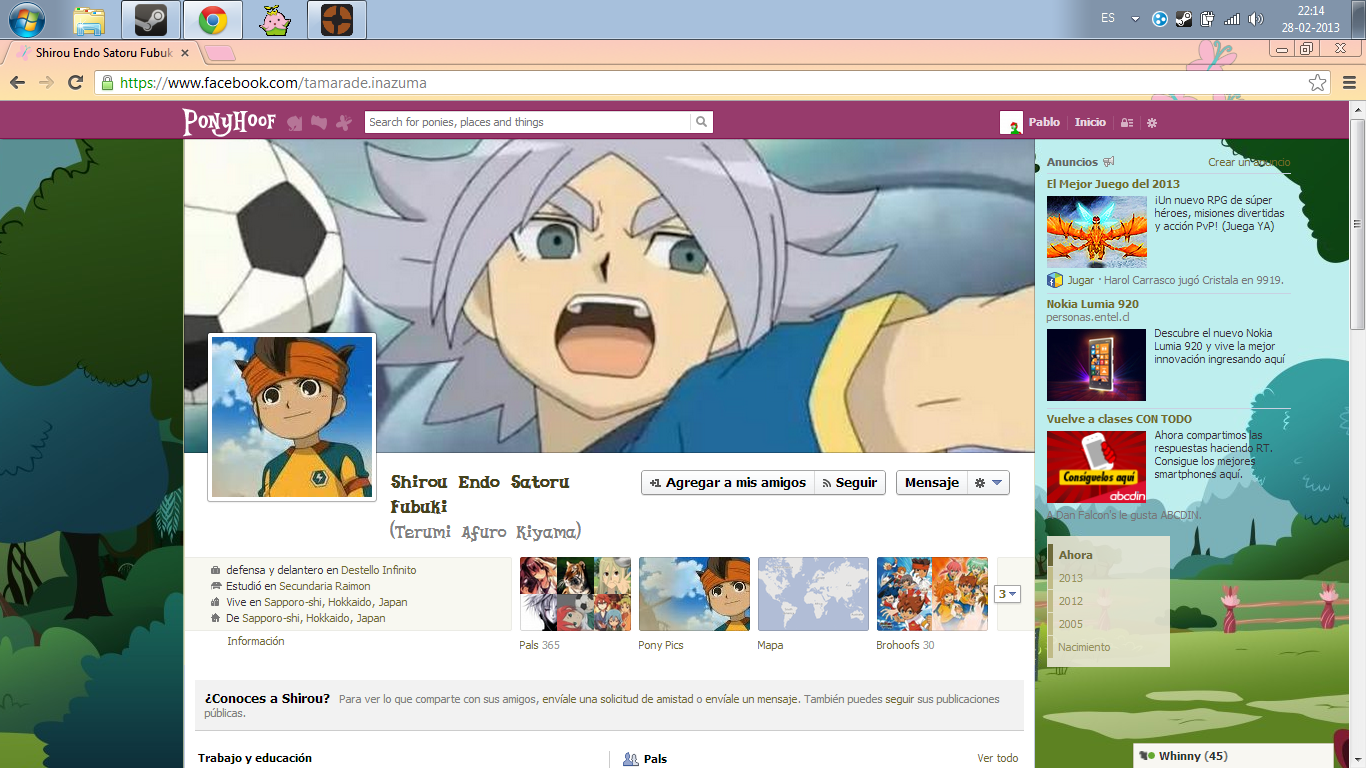This screenshot has height=768, width=1366.
Task: Open the Secundaria Raimon link
Action: point(325,586)
